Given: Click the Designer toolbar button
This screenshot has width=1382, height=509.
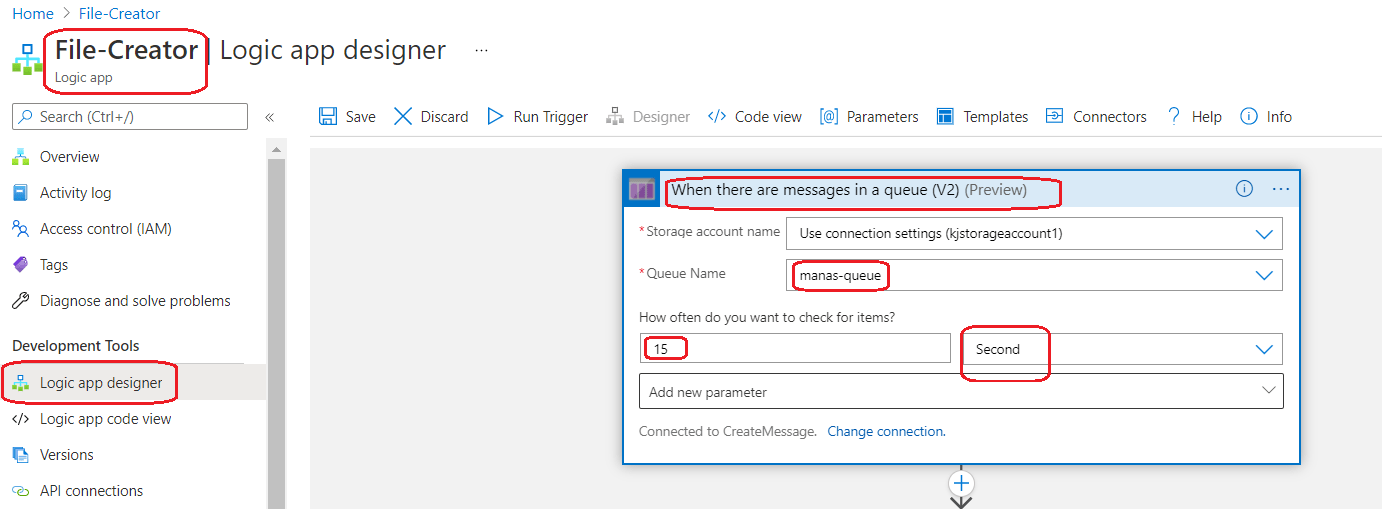Looking at the screenshot, I should coord(649,117).
